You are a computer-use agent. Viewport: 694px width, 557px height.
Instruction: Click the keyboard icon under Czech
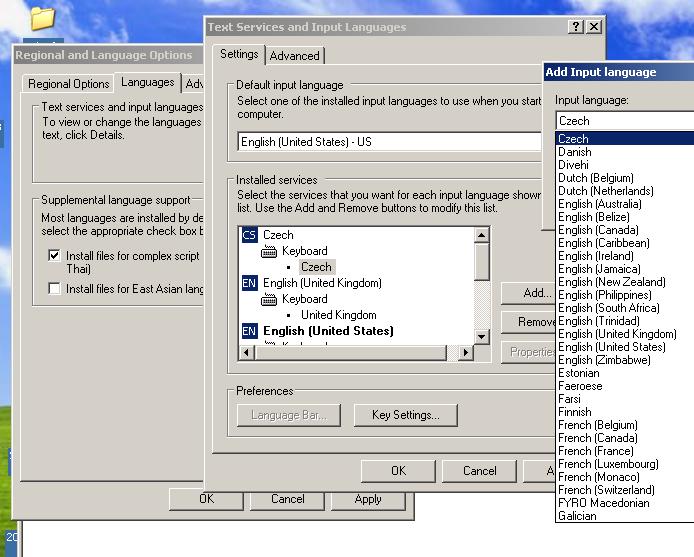coord(269,251)
